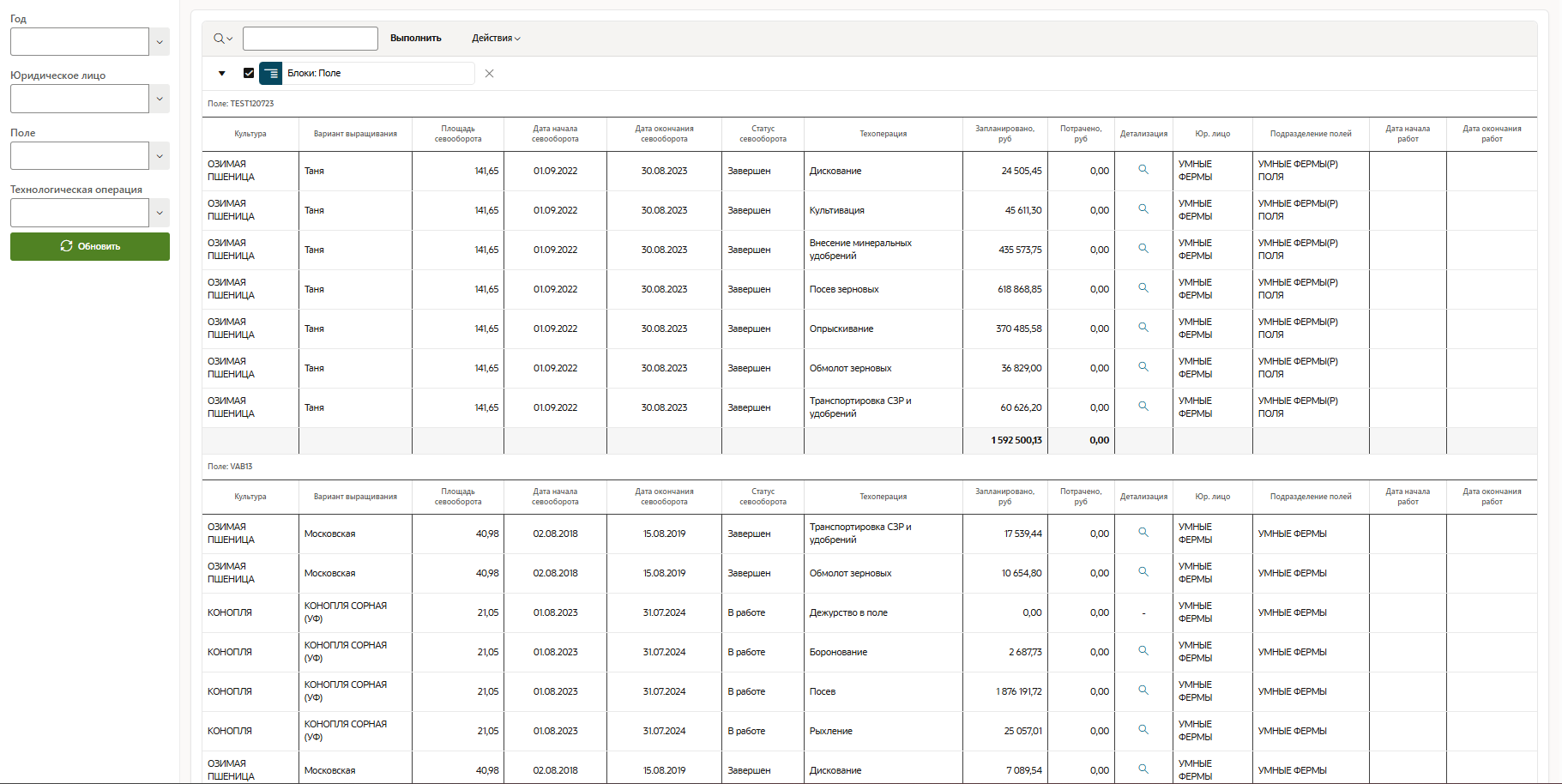Open detail magnifier for Боронование row

pyautogui.click(x=1143, y=651)
